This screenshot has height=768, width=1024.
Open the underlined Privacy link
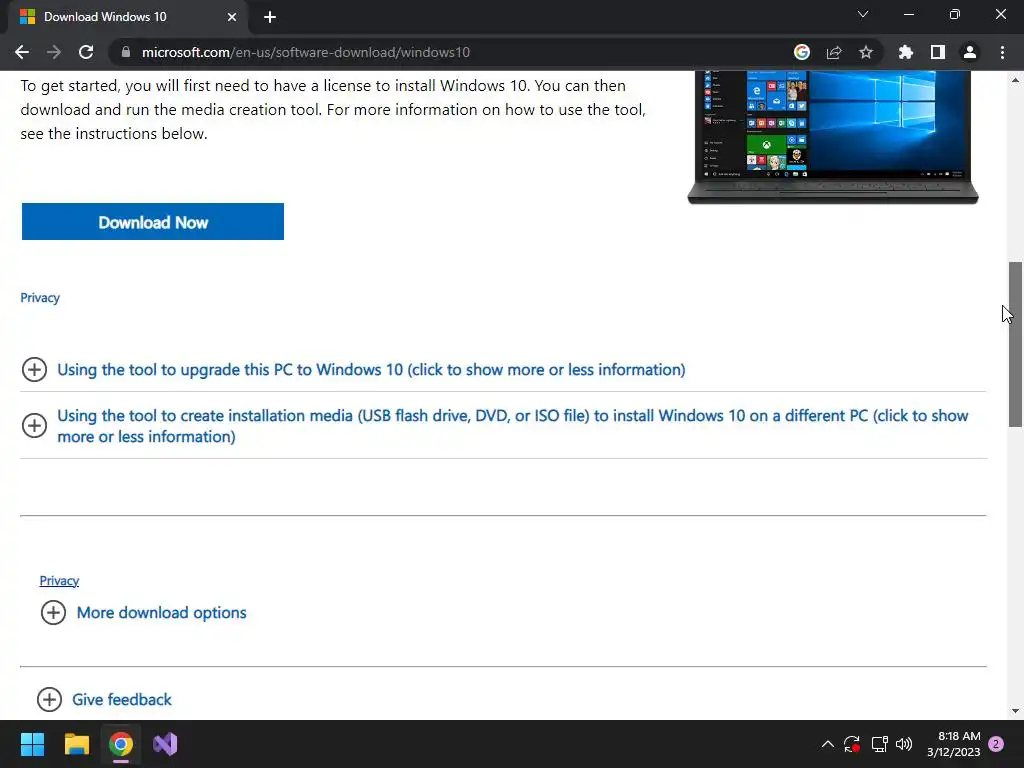coord(59,581)
